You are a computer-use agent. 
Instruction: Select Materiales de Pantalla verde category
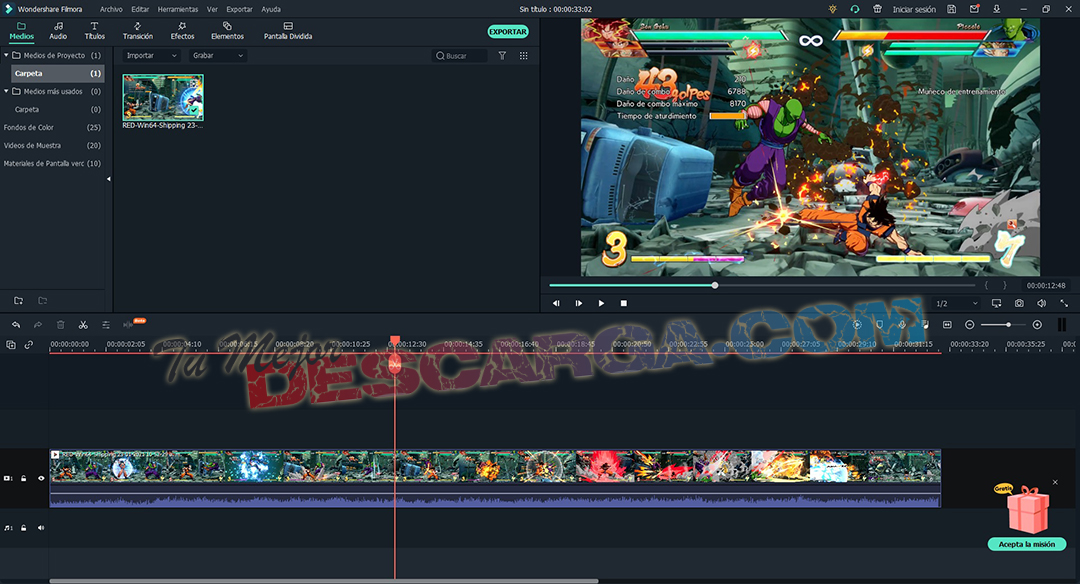pyautogui.click(x=52, y=163)
